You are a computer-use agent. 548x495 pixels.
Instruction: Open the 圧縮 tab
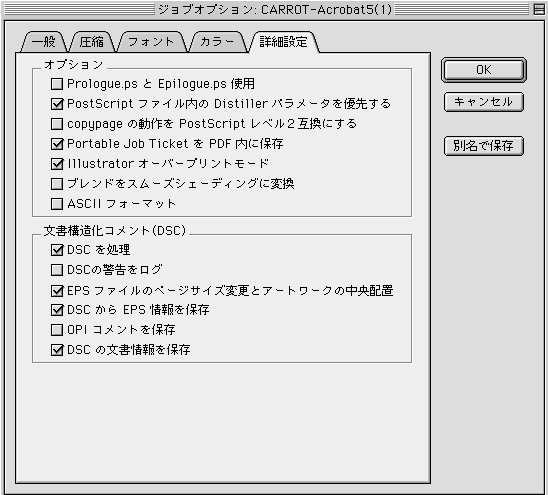click(92, 42)
